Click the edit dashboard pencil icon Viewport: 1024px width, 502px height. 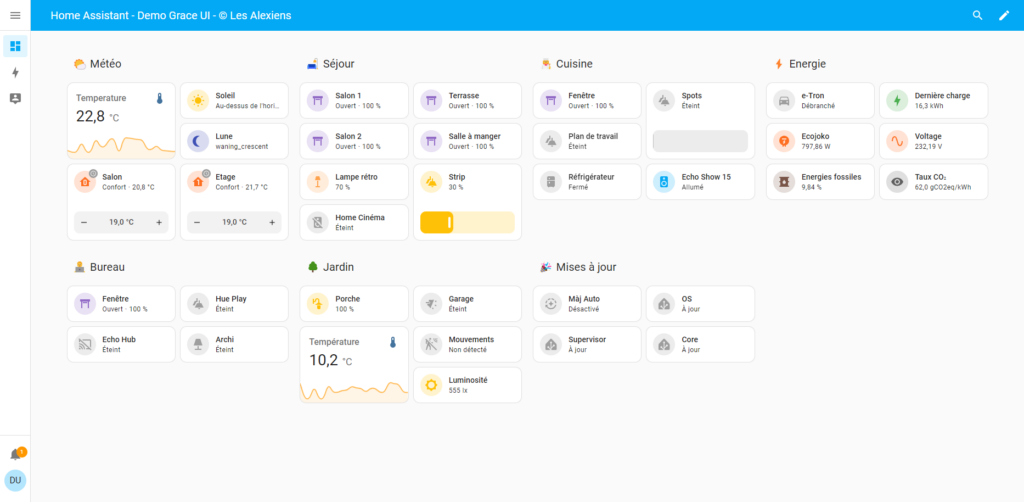[x=1004, y=15]
